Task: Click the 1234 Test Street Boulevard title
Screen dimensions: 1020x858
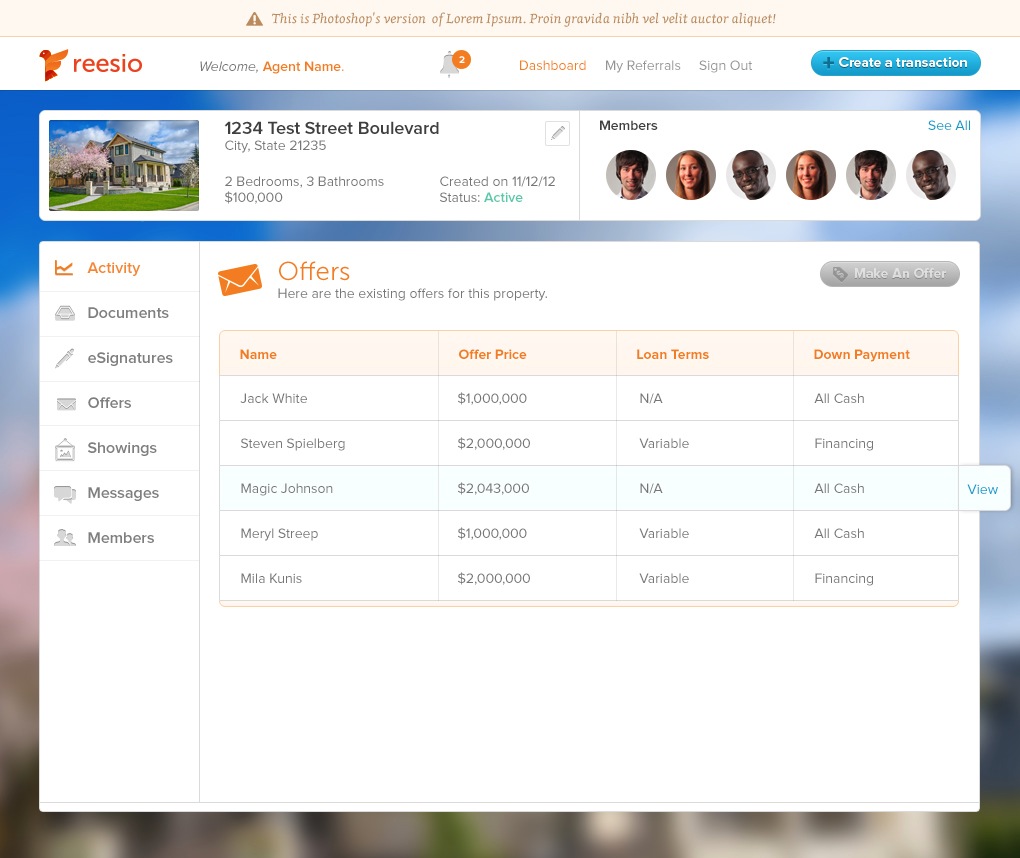Action: coord(332,128)
